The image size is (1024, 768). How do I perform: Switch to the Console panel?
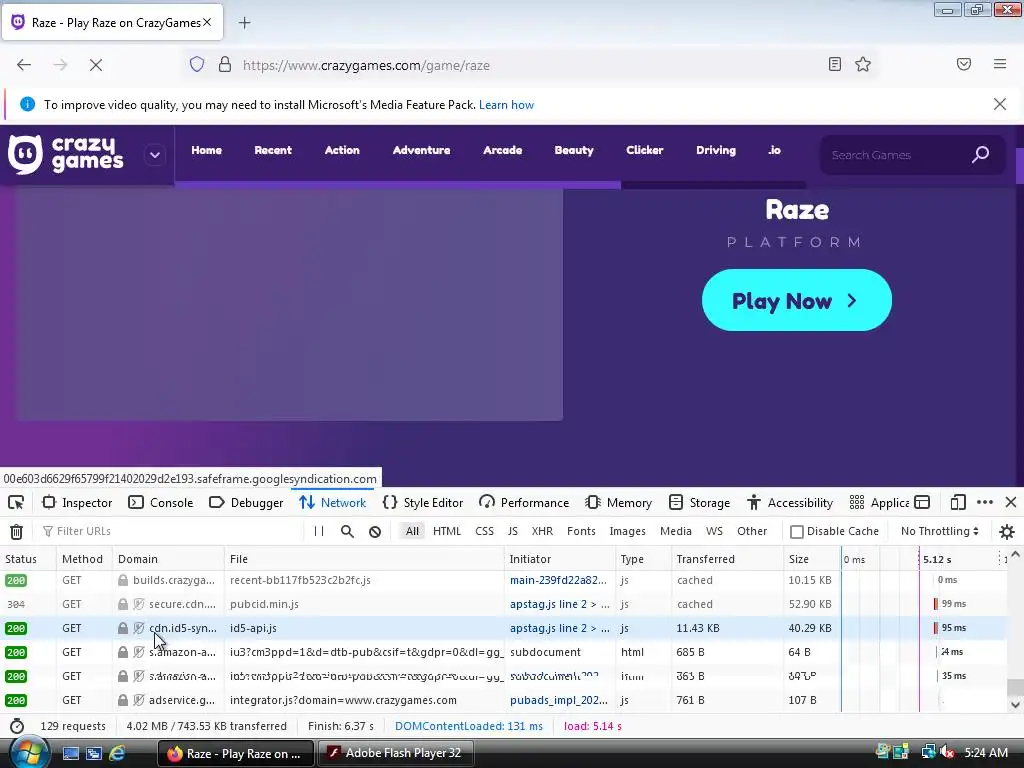[161, 502]
